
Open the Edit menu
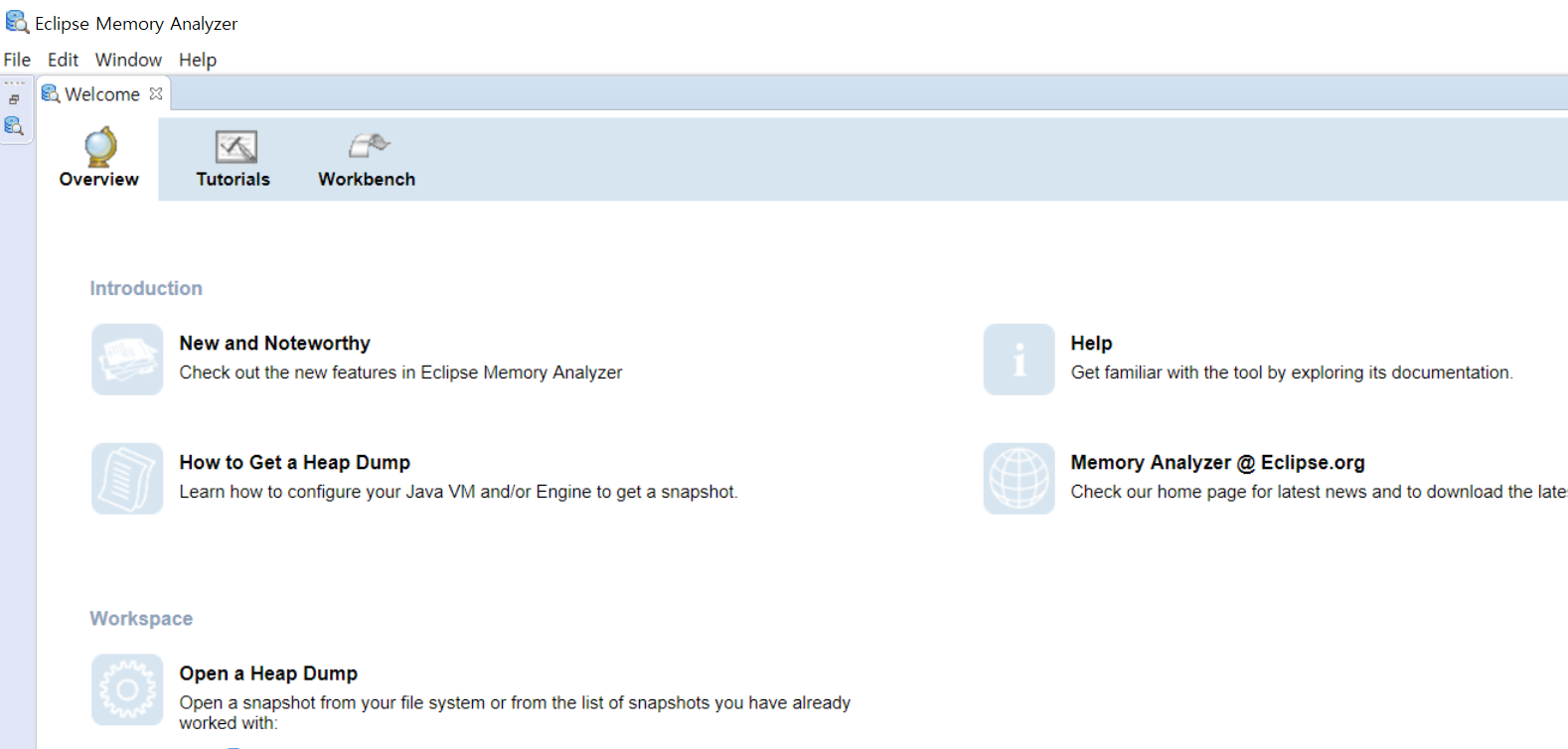tap(63, 60)
